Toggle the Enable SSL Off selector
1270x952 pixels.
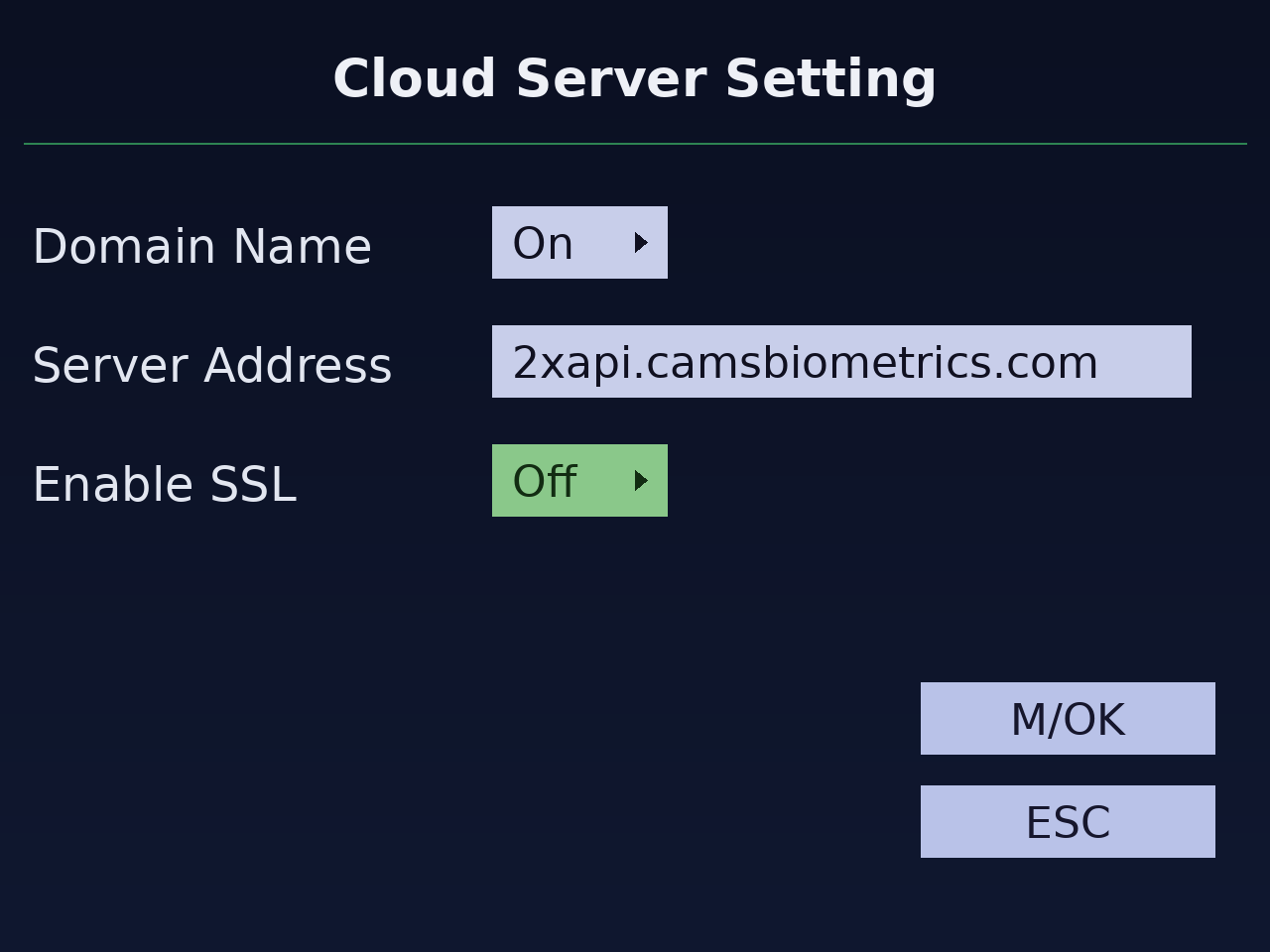point(579,481)
